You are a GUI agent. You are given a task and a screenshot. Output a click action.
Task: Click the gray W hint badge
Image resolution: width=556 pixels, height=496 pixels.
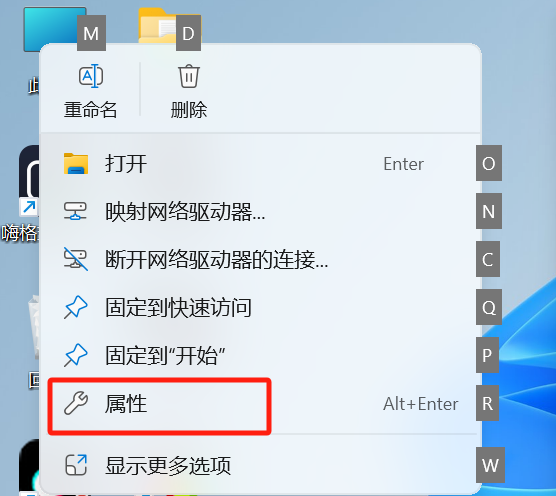pyautogui.click(x=490, y=465)
